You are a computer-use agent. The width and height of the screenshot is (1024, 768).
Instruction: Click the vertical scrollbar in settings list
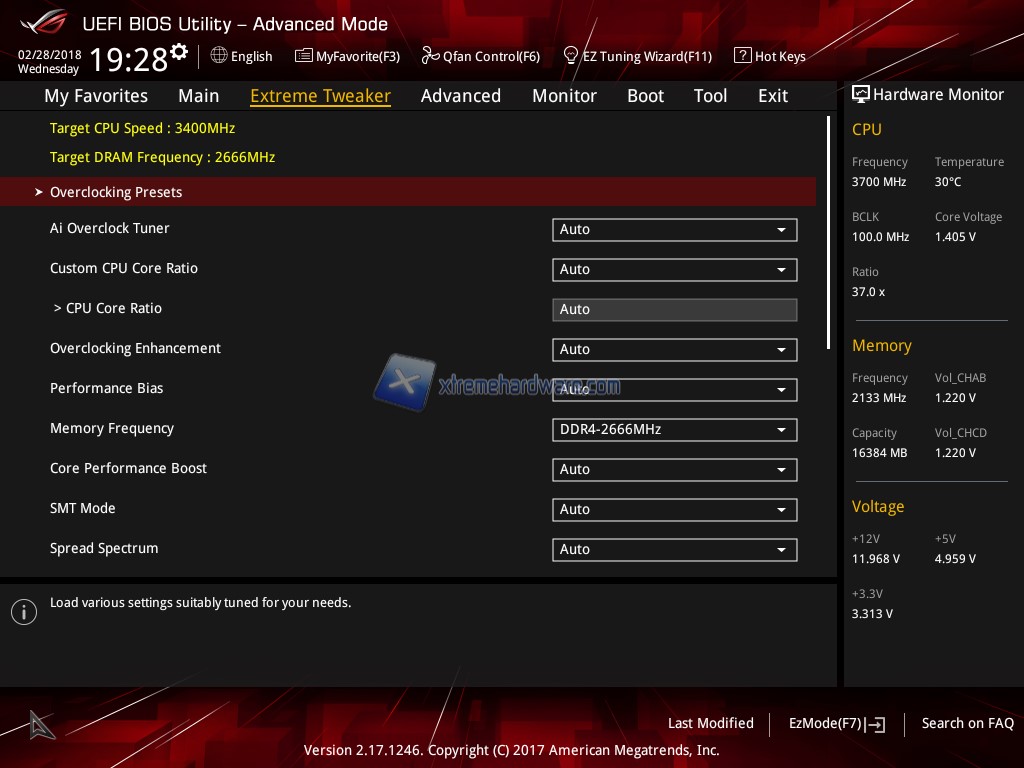pos(828,232)
